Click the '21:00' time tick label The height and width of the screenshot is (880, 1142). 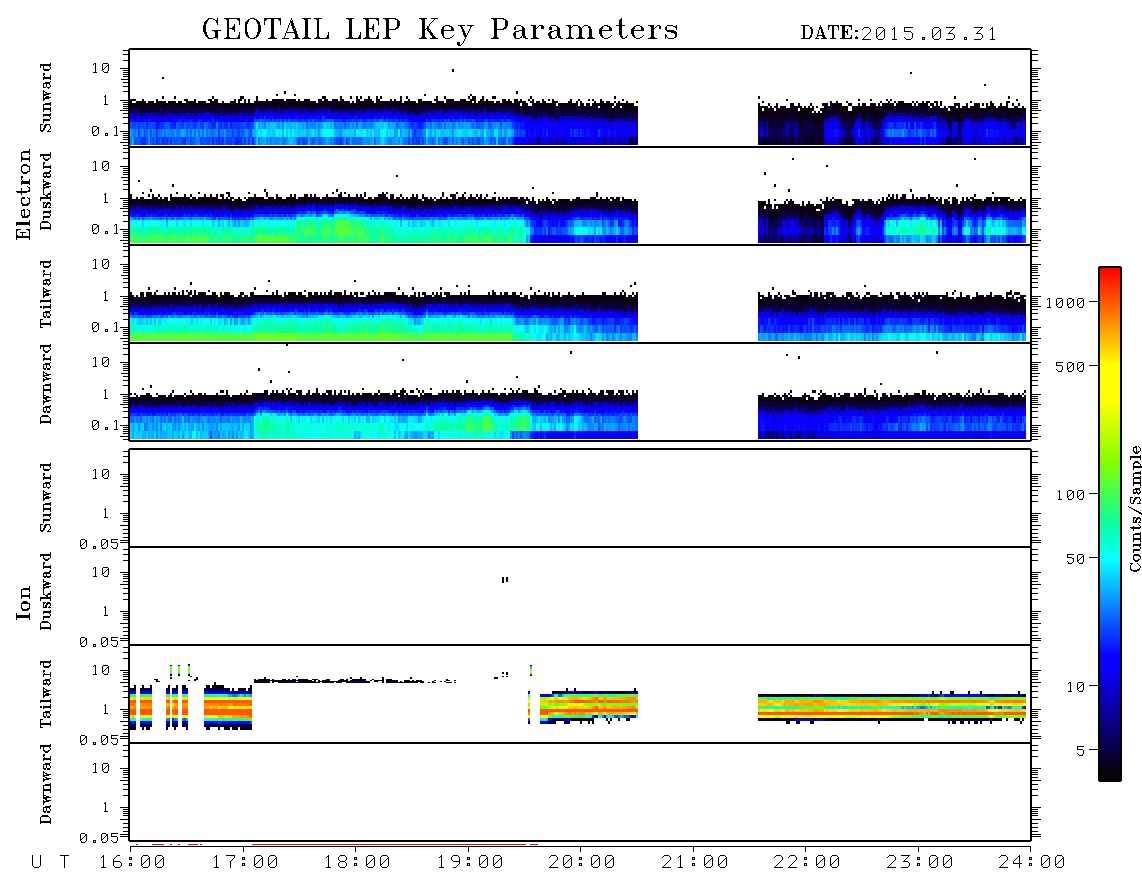pos(695,863)
